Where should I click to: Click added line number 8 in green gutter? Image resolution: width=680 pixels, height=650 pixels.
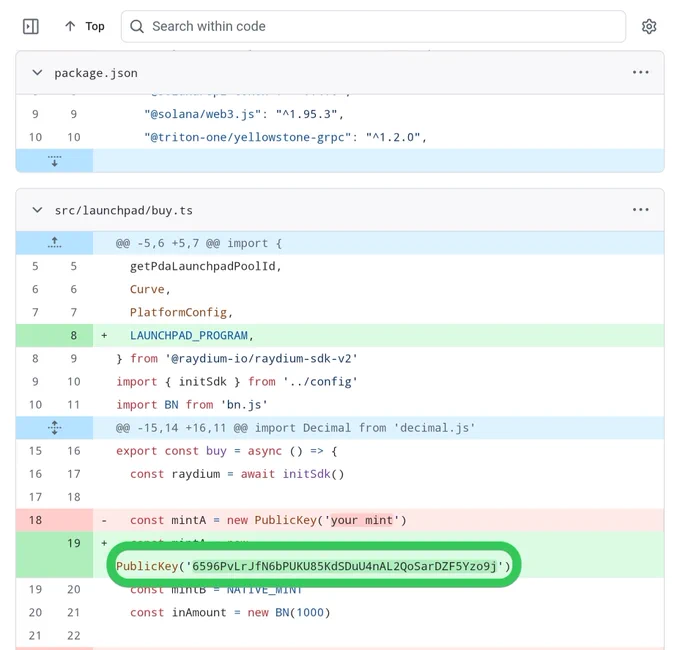[x=74, y=335]
